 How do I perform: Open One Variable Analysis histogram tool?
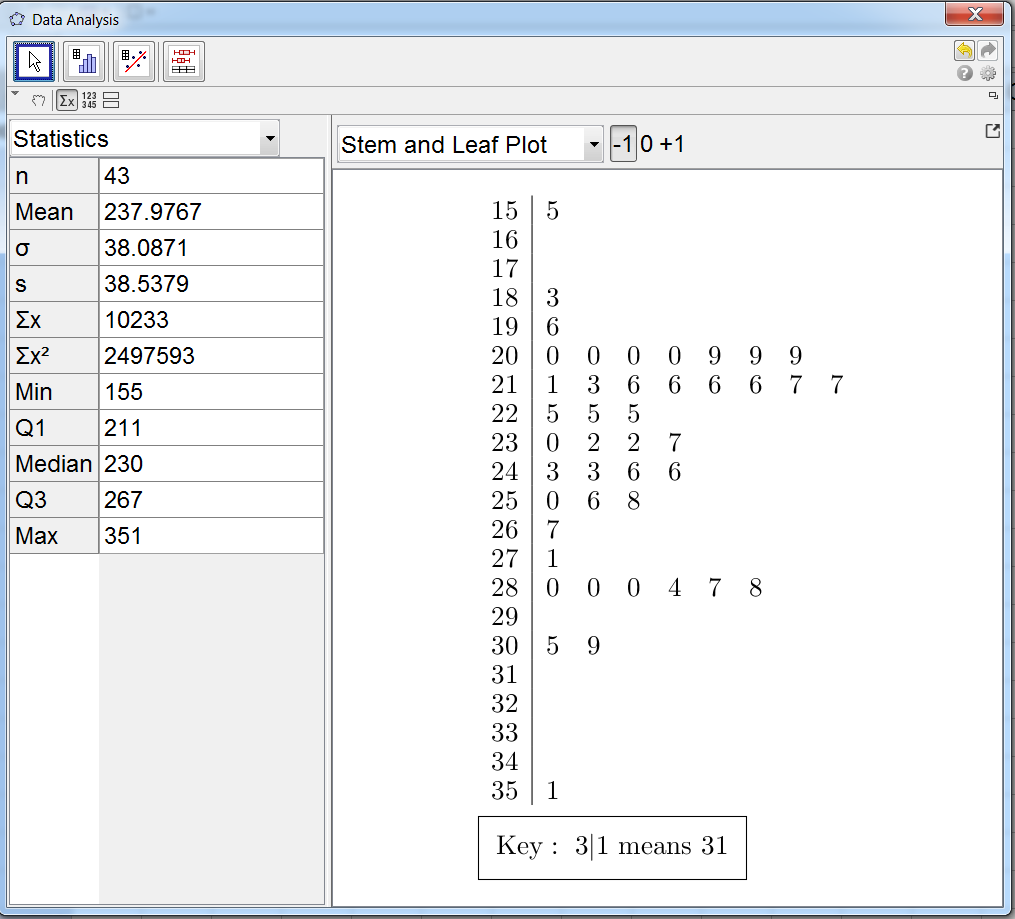pos(84,61)
